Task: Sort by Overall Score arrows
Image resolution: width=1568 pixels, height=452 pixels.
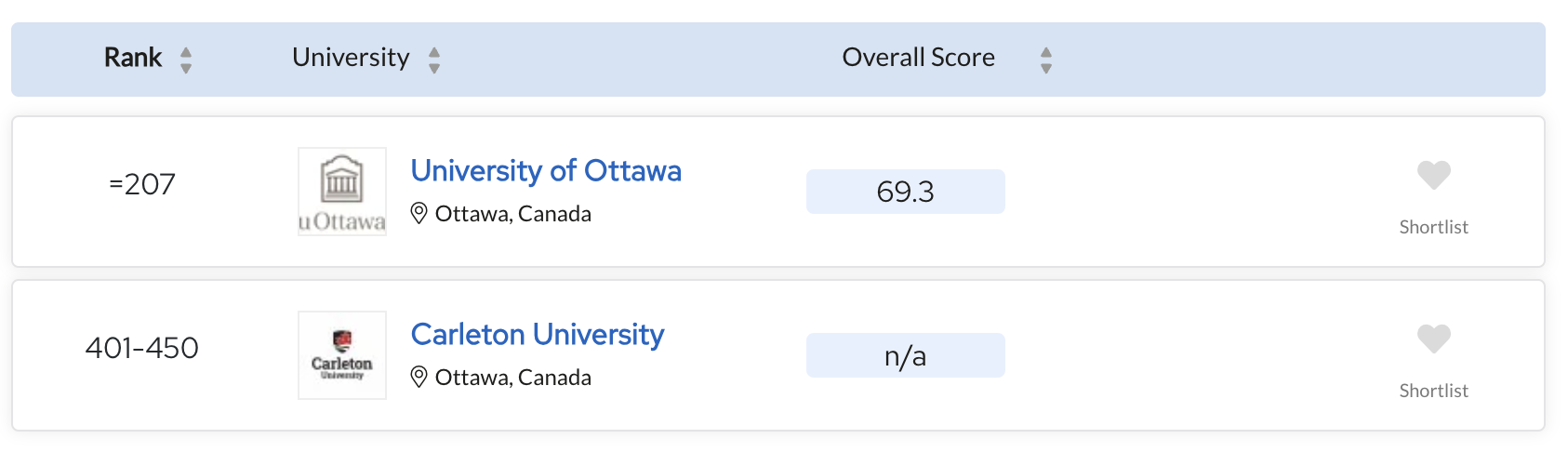Action: 1046,60
